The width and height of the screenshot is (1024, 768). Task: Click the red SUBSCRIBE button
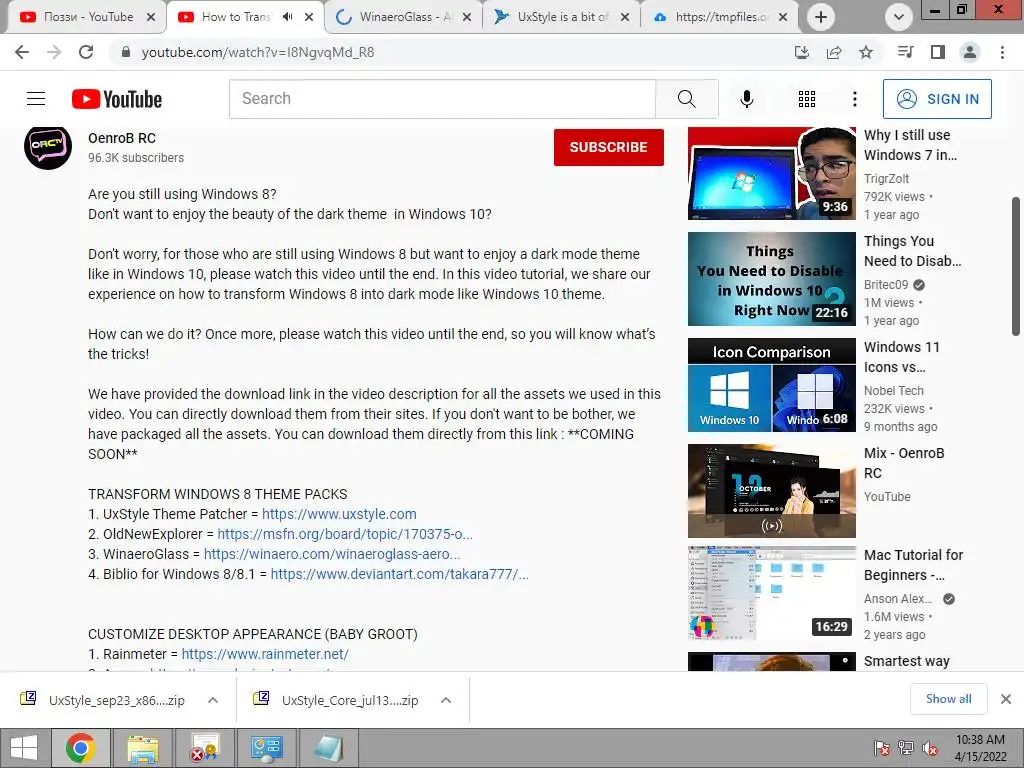point(609,147)
